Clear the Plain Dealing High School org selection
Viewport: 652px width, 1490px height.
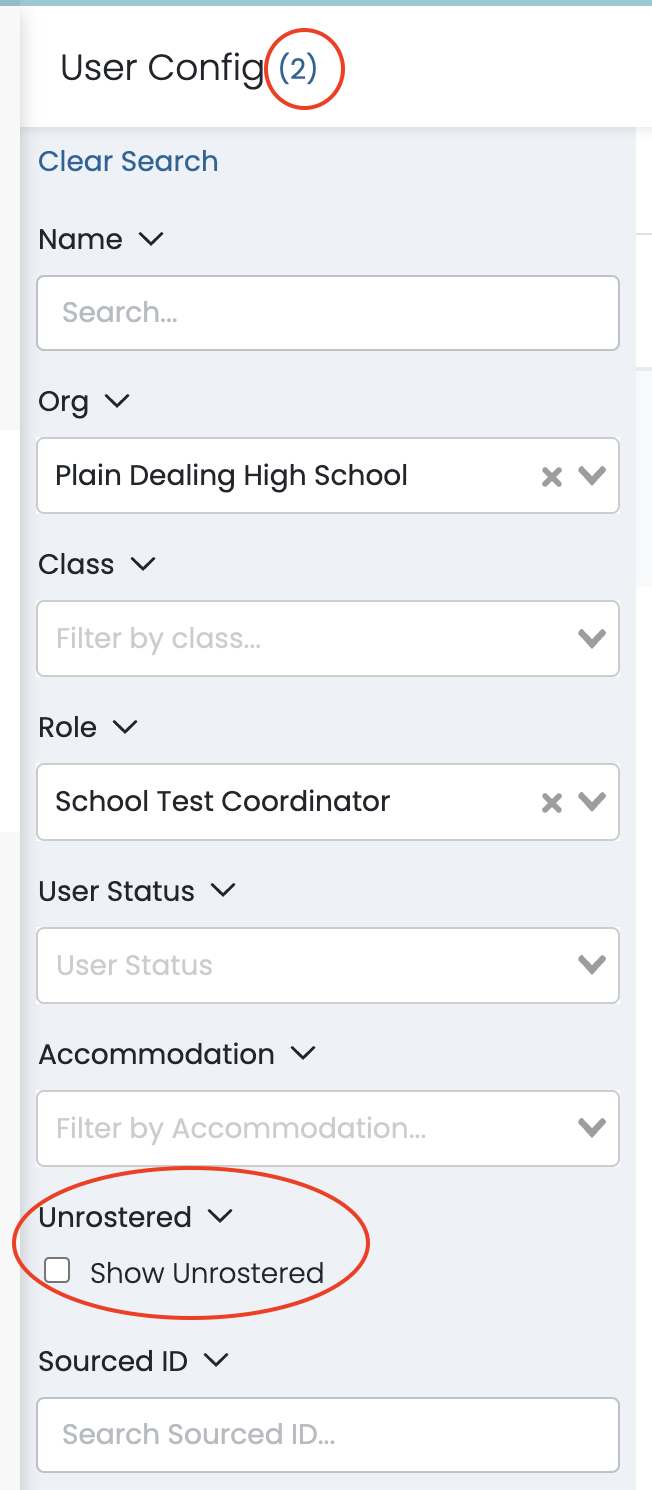click(x=551, y=476)
